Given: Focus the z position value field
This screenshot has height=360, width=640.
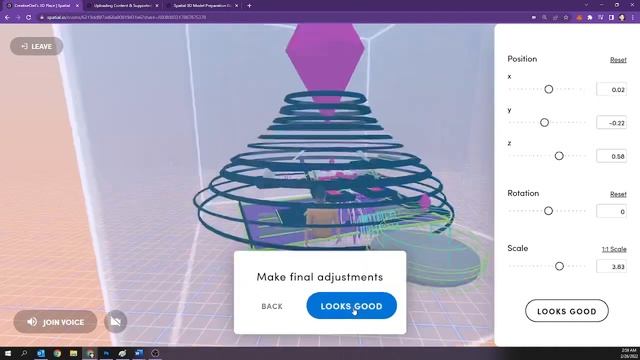Looking at the screenshot, I should [611, 156].
